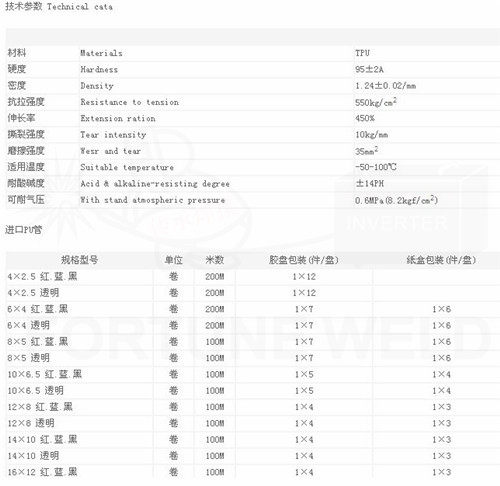Click 'With stand atmospheric pressure' text
Viewport: 500px width, 486px height.
[153, 200]
